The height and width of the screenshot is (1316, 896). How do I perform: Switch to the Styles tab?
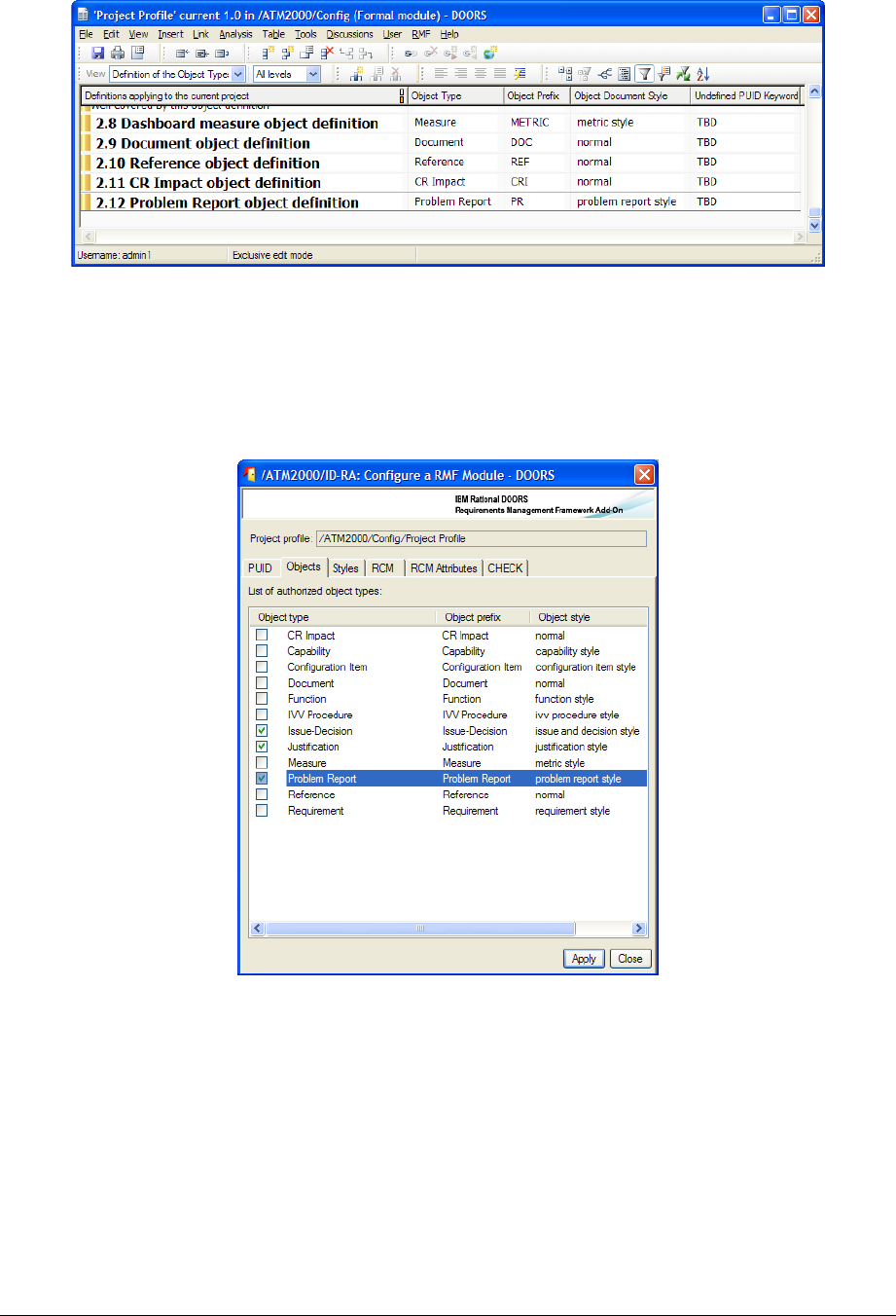click(x=345, y=568)
